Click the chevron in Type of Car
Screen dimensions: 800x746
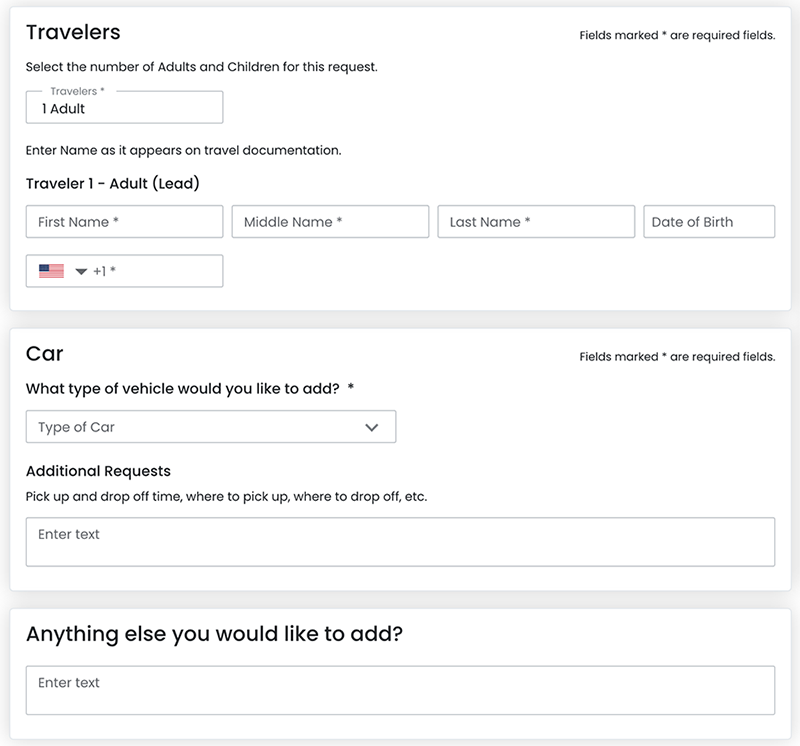(372, 427)
